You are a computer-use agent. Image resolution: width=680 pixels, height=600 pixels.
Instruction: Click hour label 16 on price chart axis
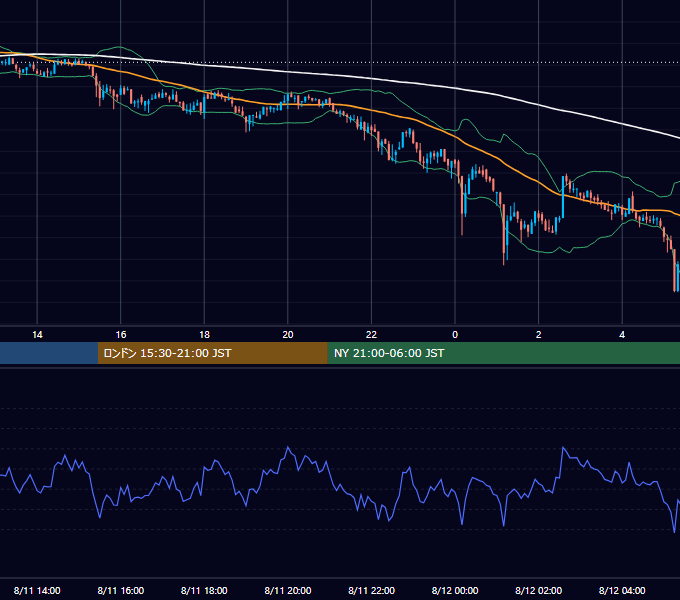click(121, 335)
